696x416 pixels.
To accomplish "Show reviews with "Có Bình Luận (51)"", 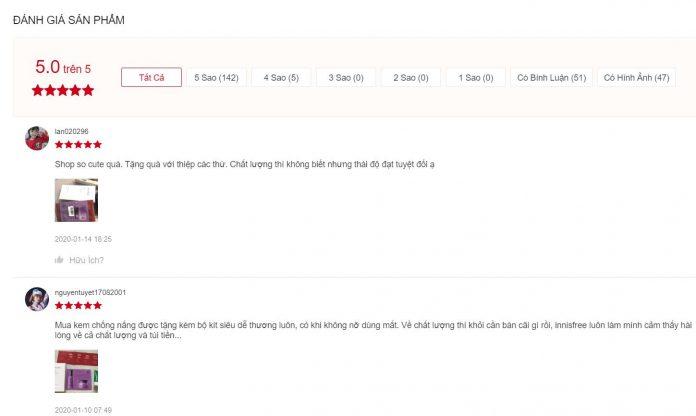I will tap(550, 77).
